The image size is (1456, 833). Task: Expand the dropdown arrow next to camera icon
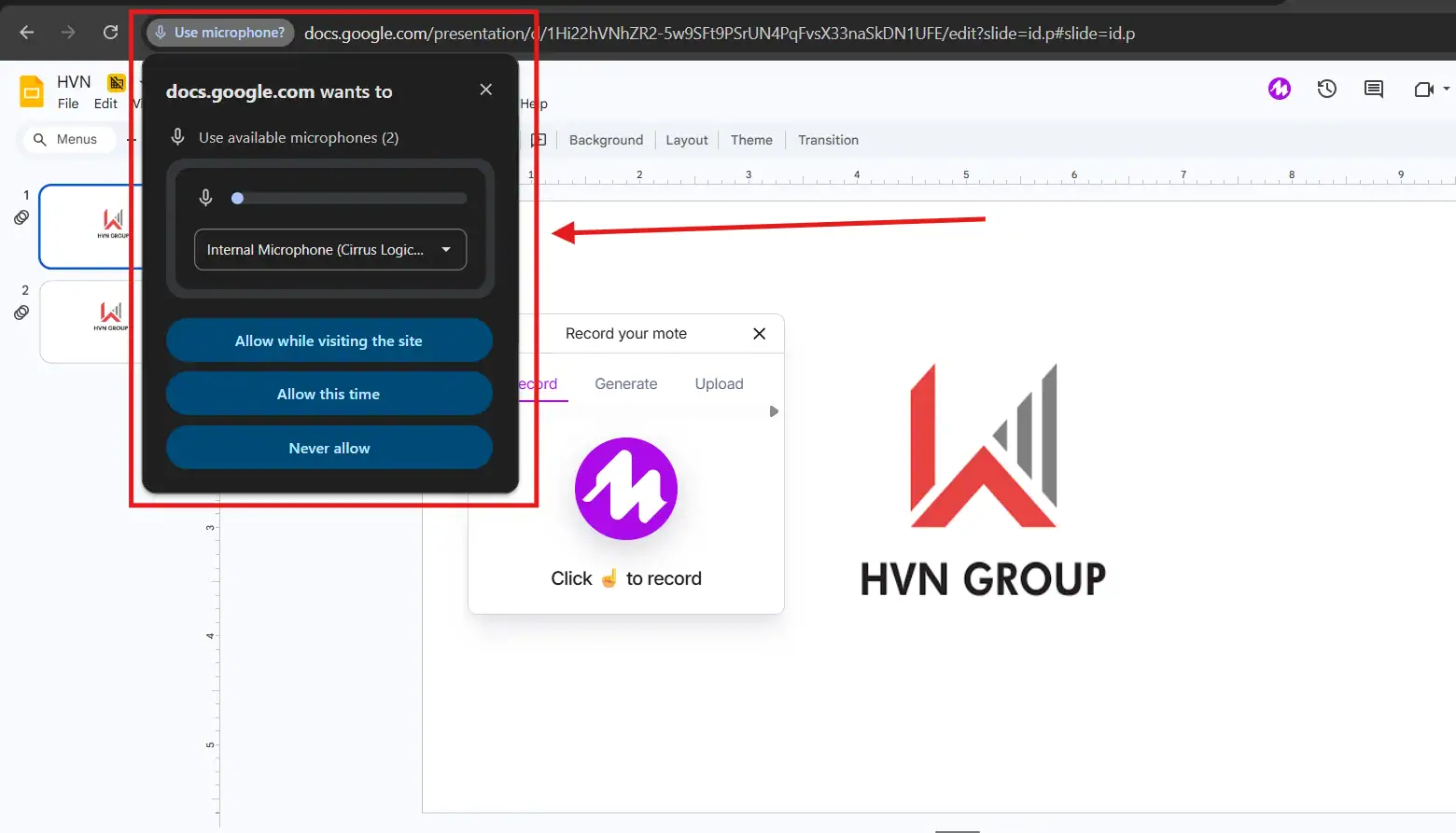(1447, 89)
